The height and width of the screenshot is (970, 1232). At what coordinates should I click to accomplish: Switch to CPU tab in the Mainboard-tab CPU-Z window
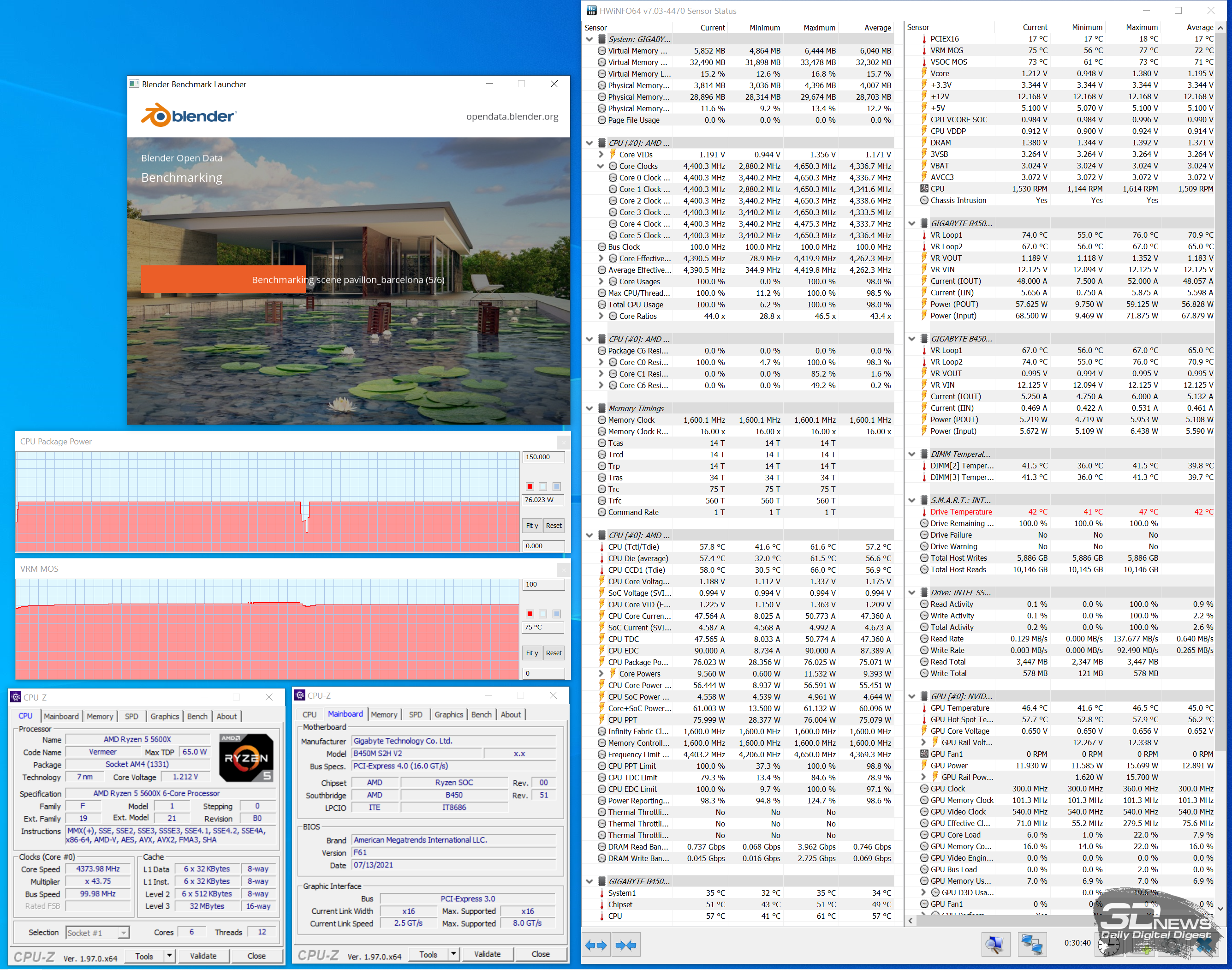point(309,714)
